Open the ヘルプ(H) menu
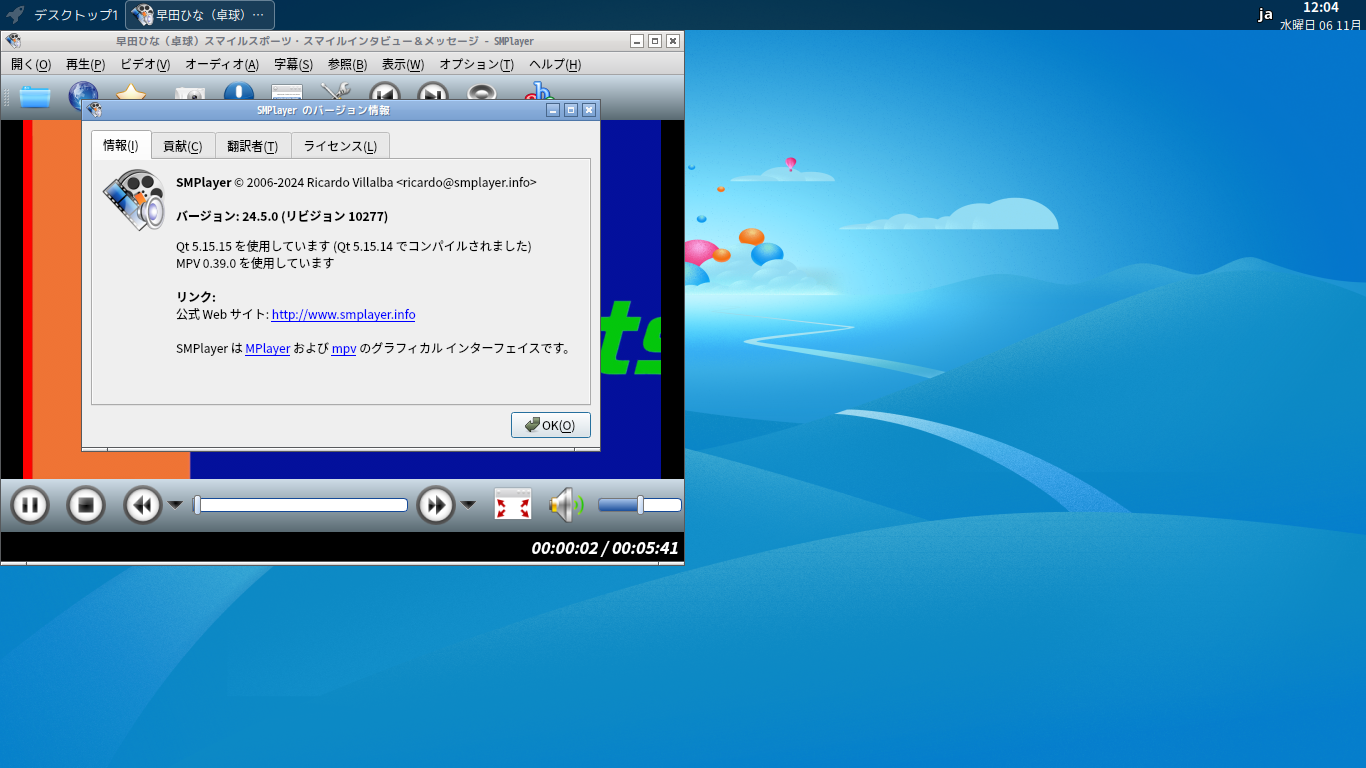The width and height of the screenshot is (1366, 768). tap(555, 65)
